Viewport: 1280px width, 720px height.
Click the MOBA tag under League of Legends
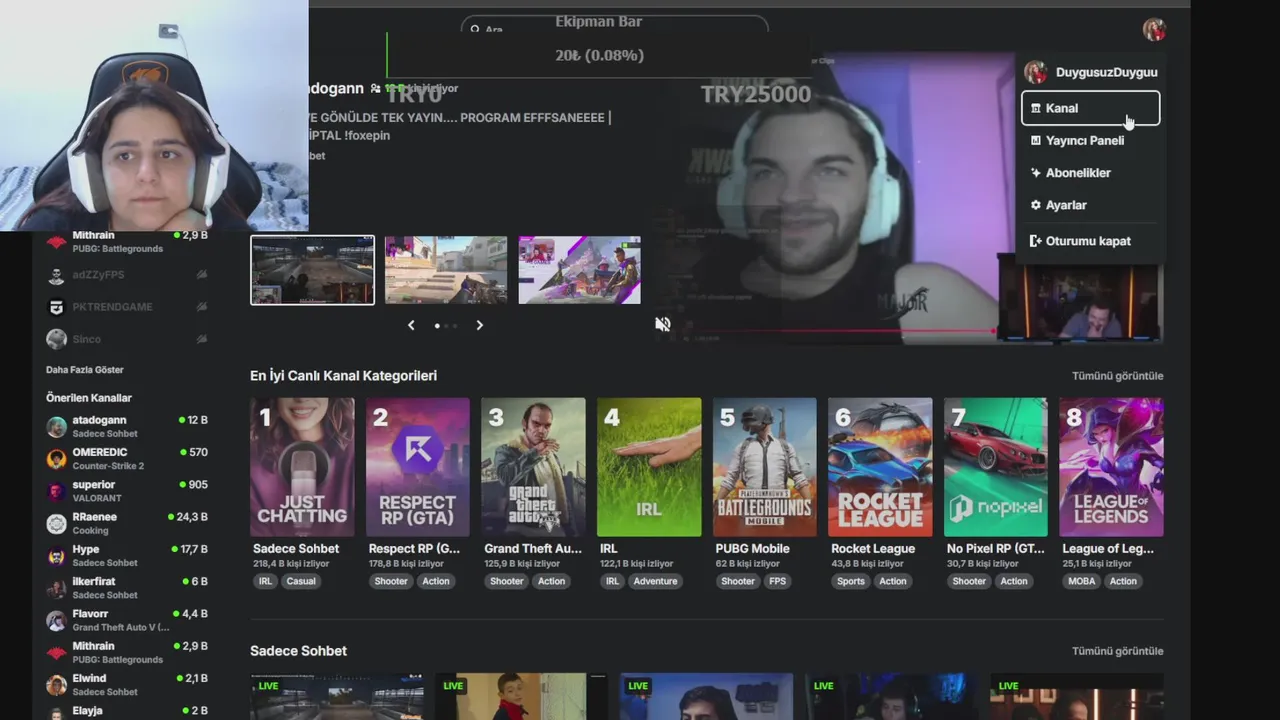pos(1081,581)
